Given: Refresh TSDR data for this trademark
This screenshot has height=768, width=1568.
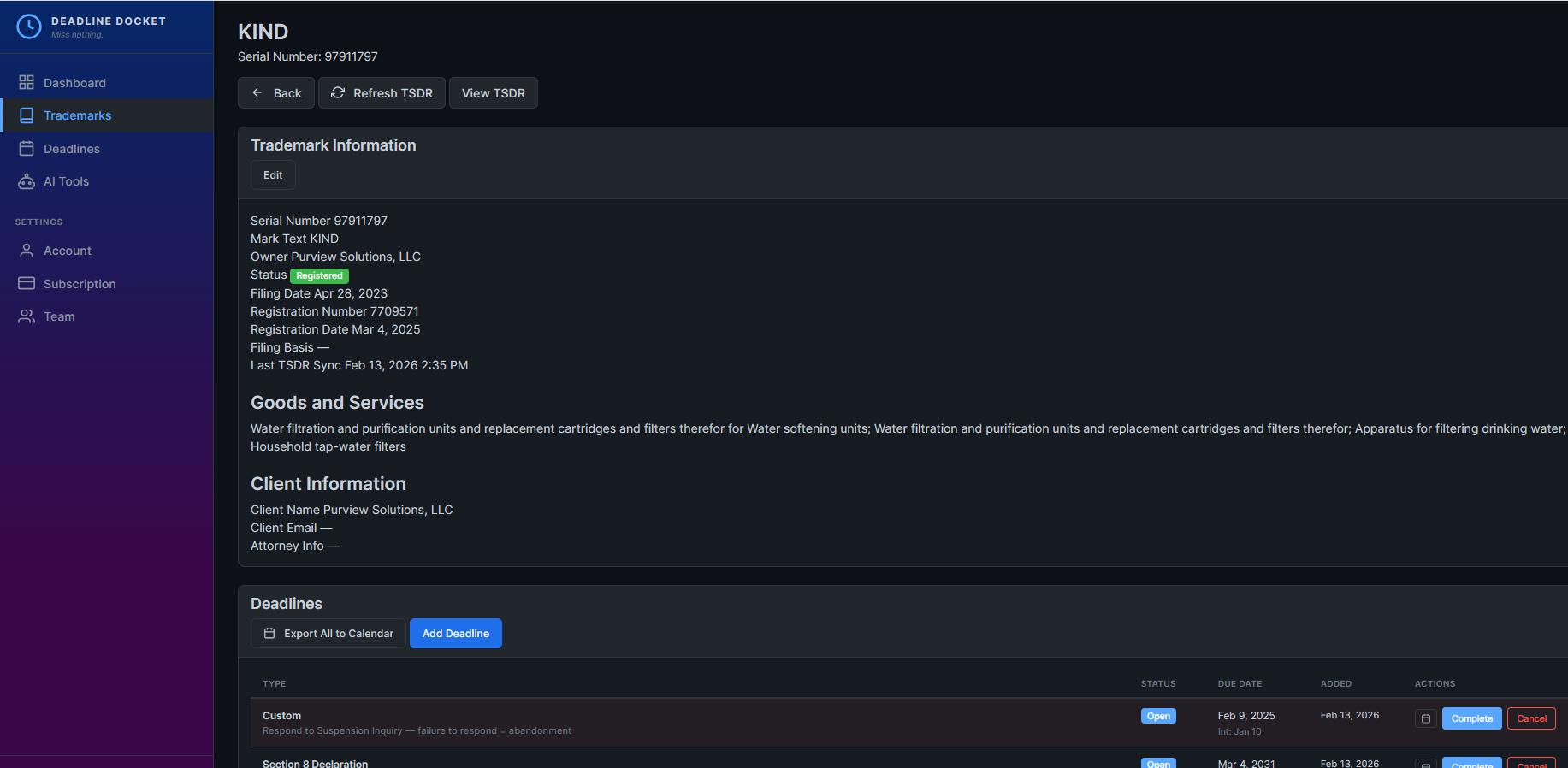Looking at the screenshot, I should click(382, 93).
